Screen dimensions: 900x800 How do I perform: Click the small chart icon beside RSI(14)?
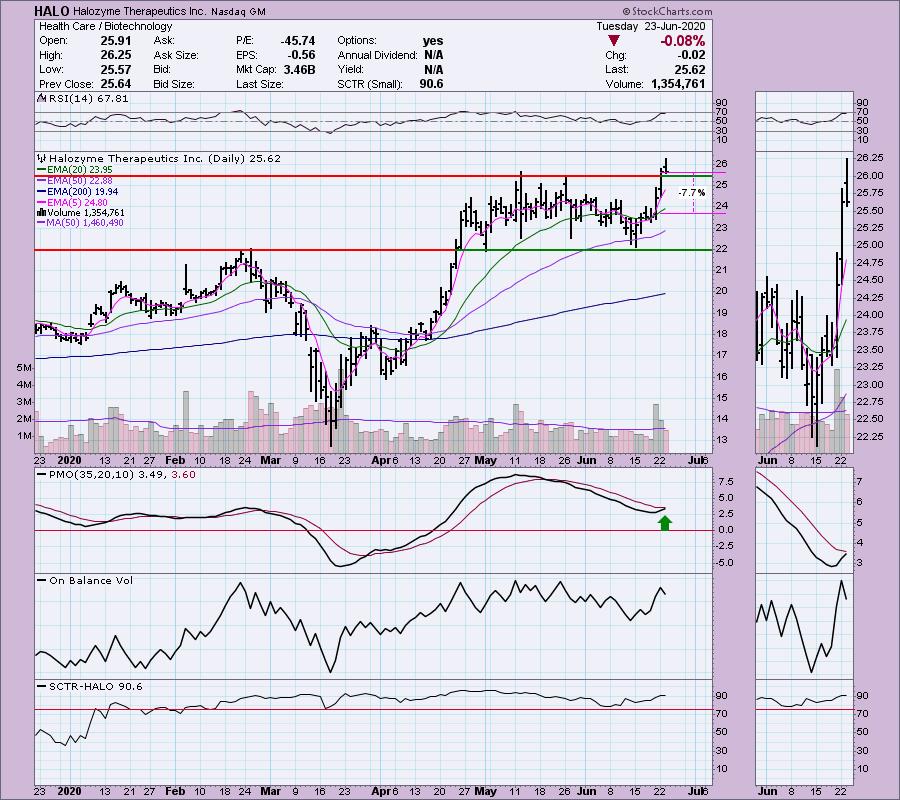41,98
